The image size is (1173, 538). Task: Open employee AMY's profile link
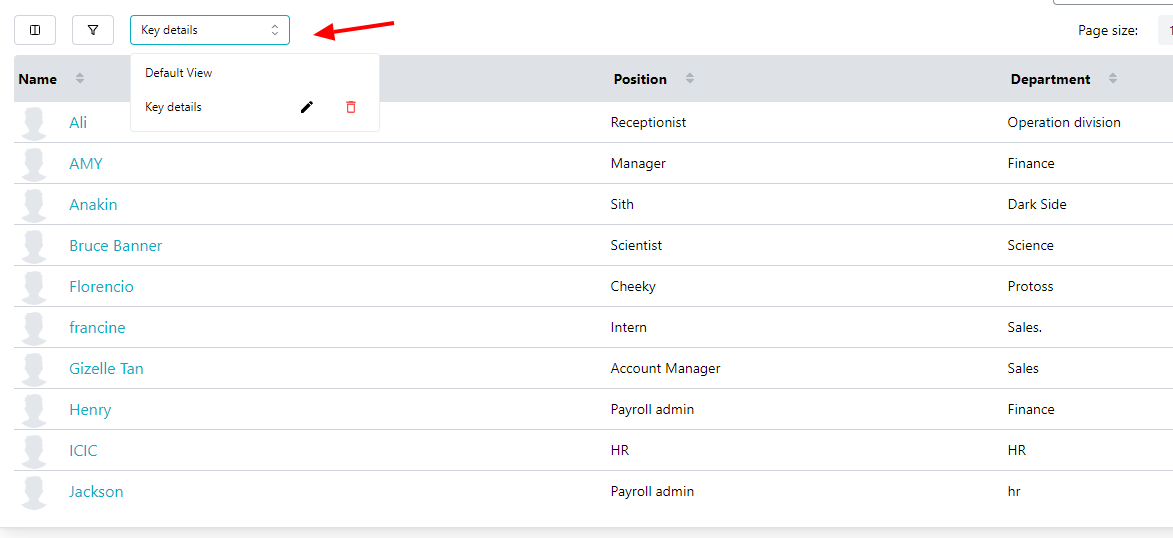pyautogui.click(x=86, y=163)
